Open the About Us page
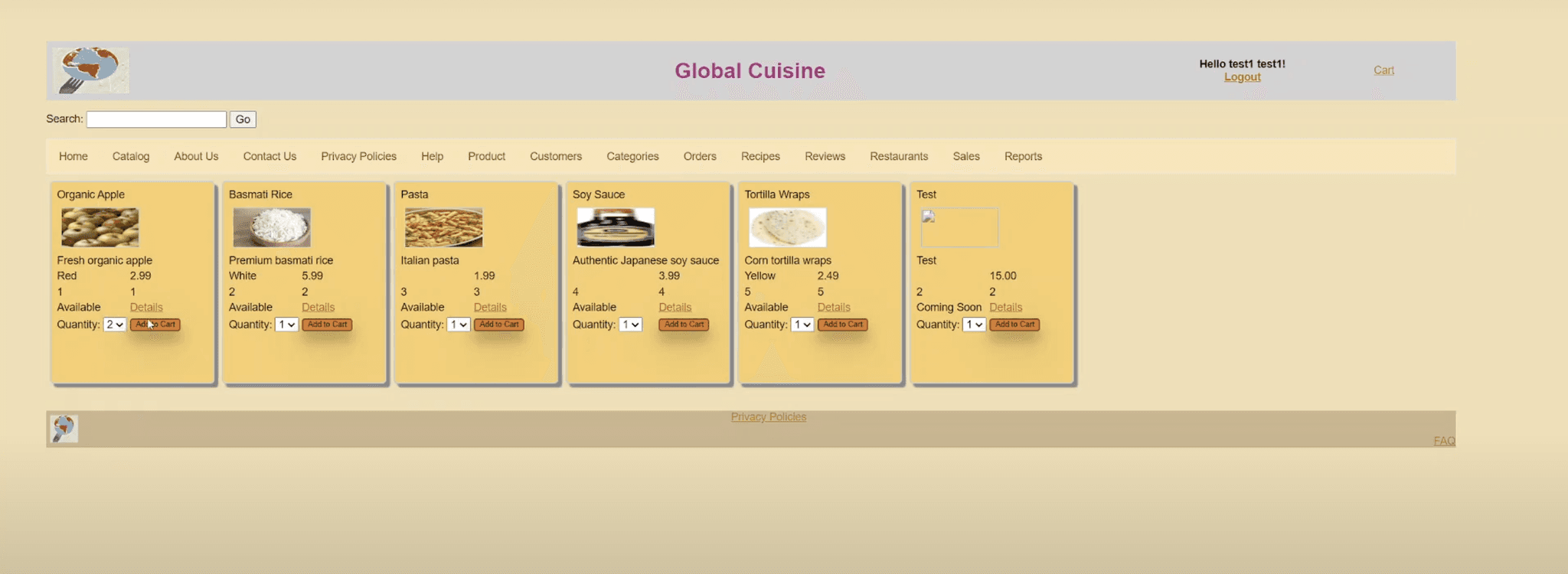The height and width of the screenshot is (574, 1568). coord(196,156)
